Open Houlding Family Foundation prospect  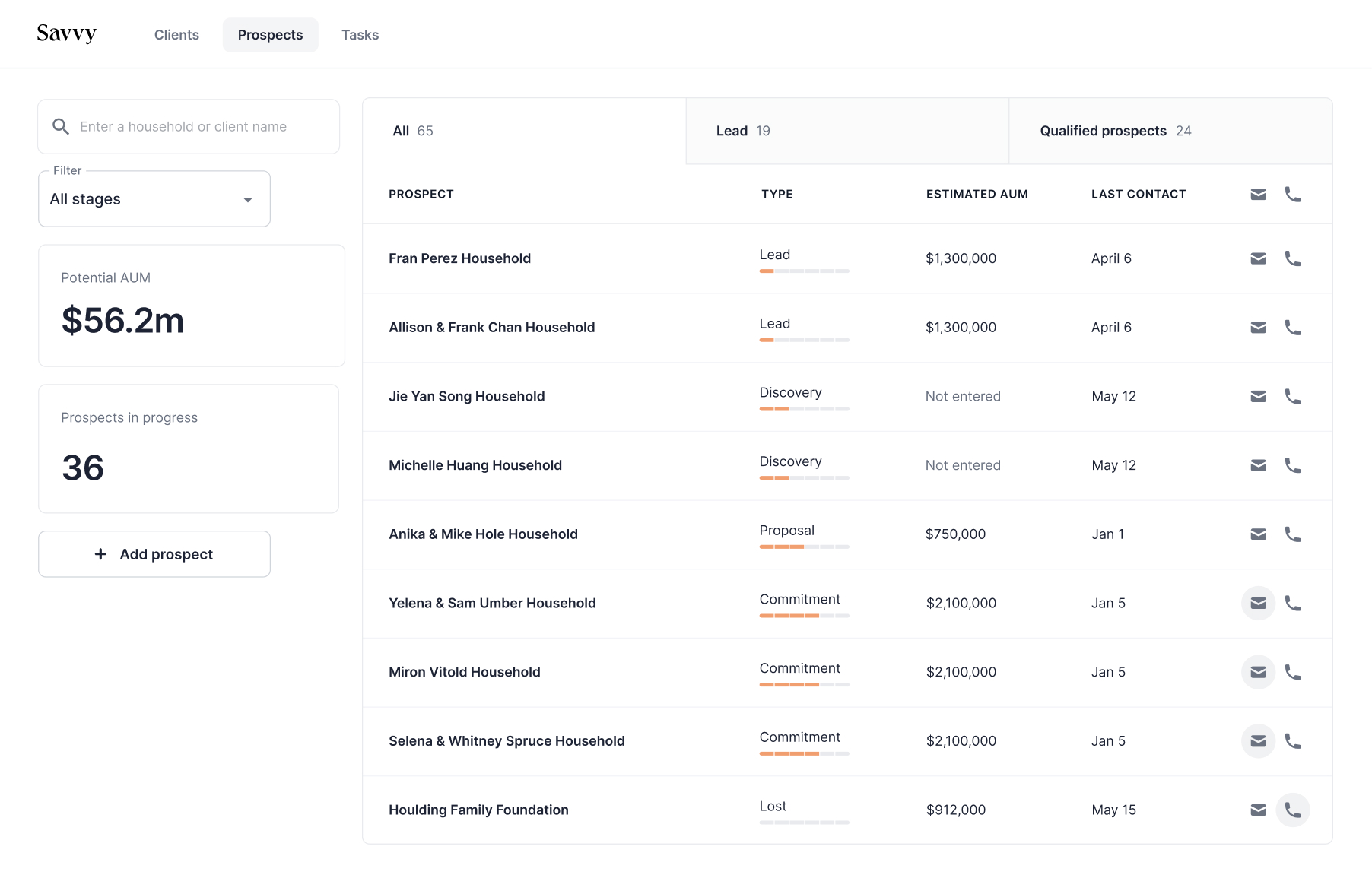[x=478, y=810]
